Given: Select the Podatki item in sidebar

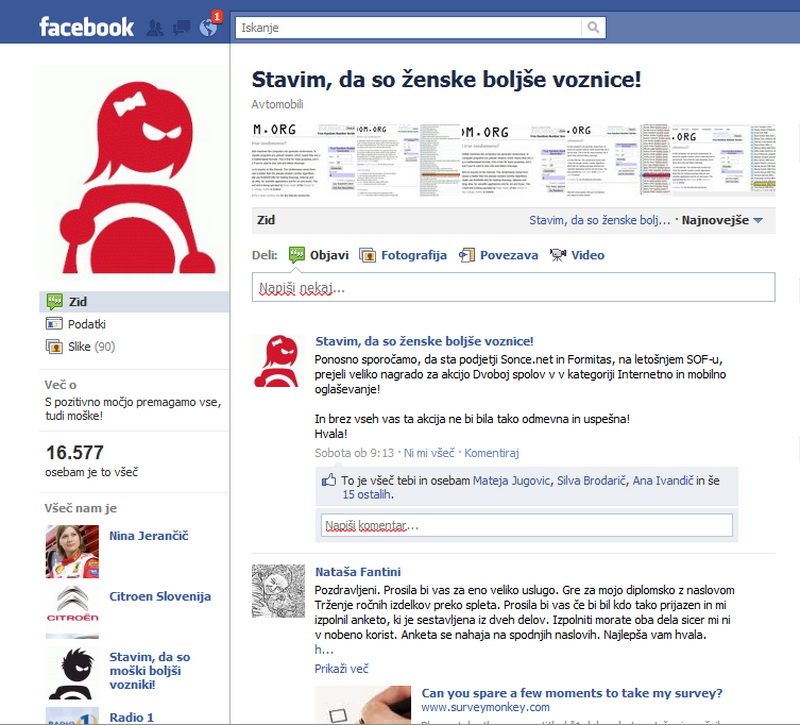Looking at the screenshot, I should pos(134,324).
